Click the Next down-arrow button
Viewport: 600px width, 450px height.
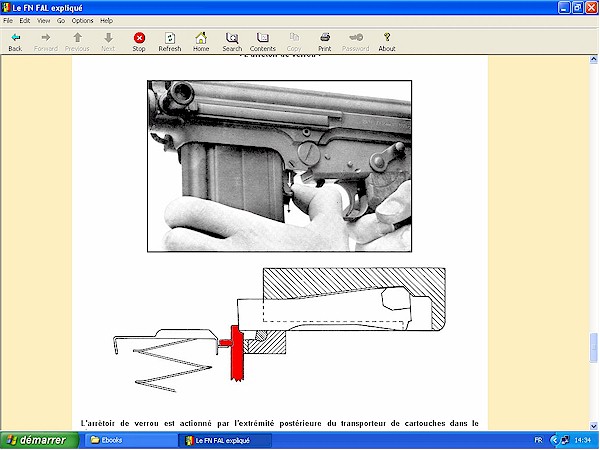coord(108,42)
